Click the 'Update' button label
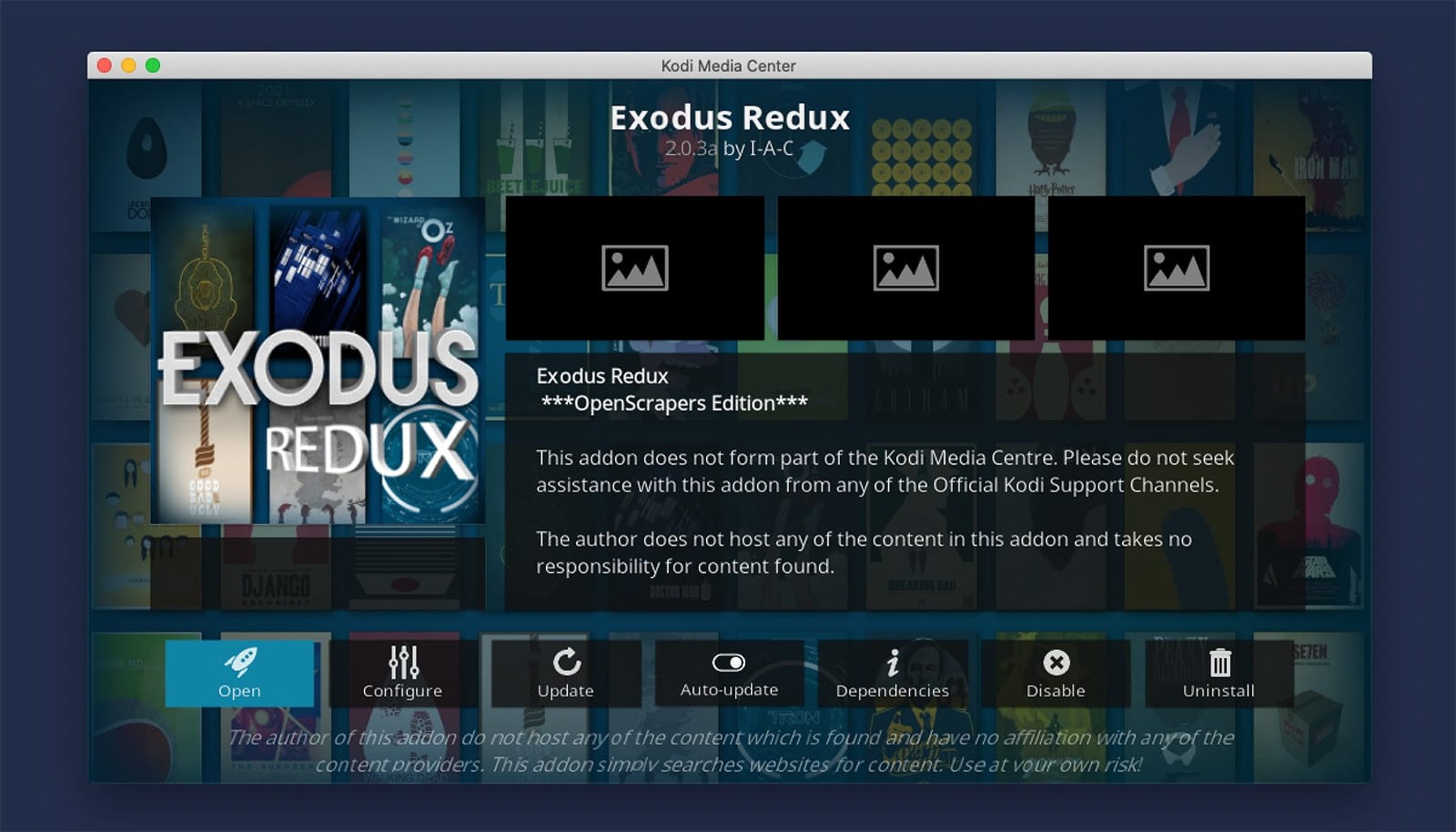 click(x=565, y=691)
